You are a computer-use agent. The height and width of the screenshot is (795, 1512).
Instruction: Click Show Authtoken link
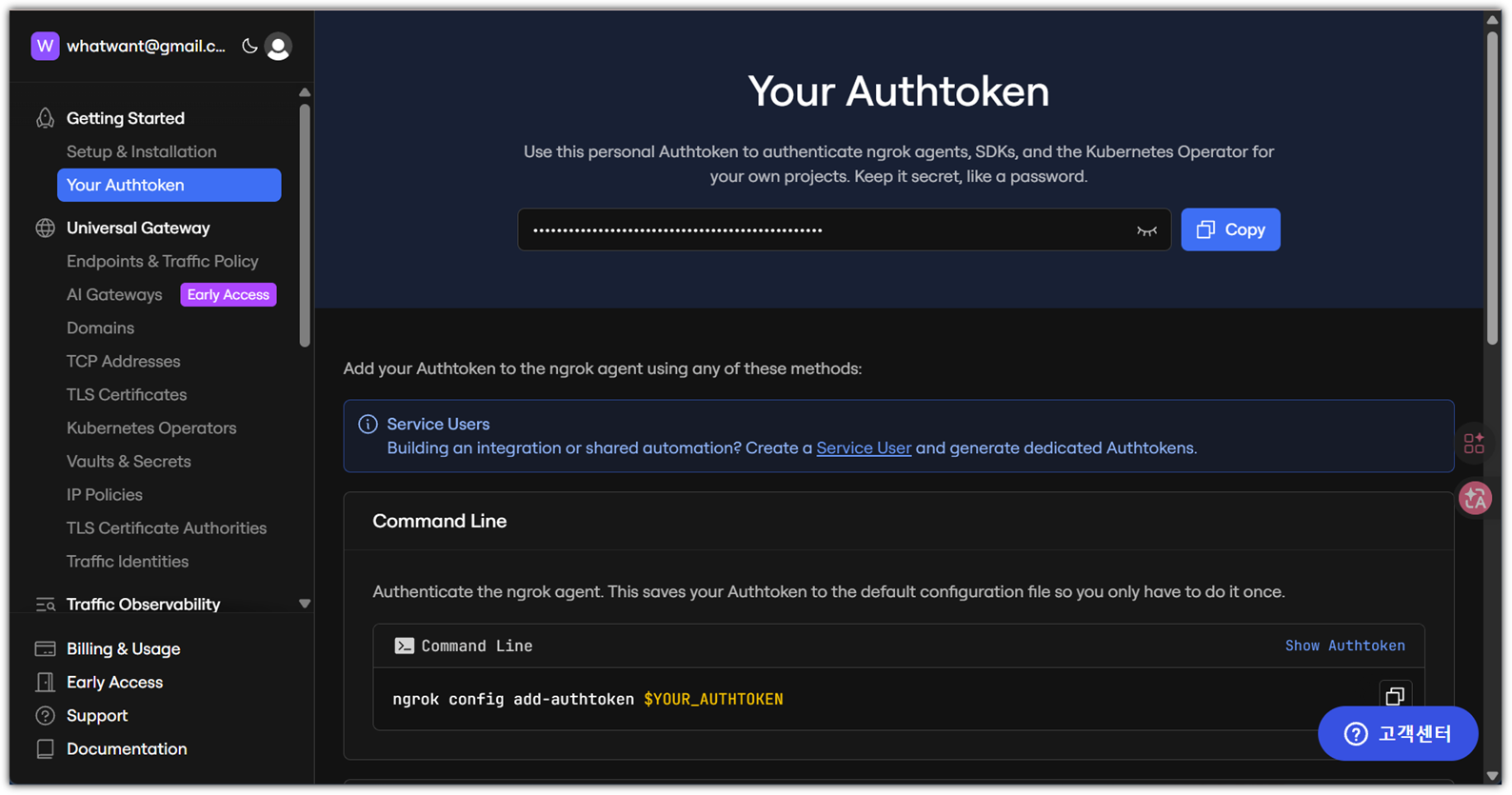click(1344, 646)
